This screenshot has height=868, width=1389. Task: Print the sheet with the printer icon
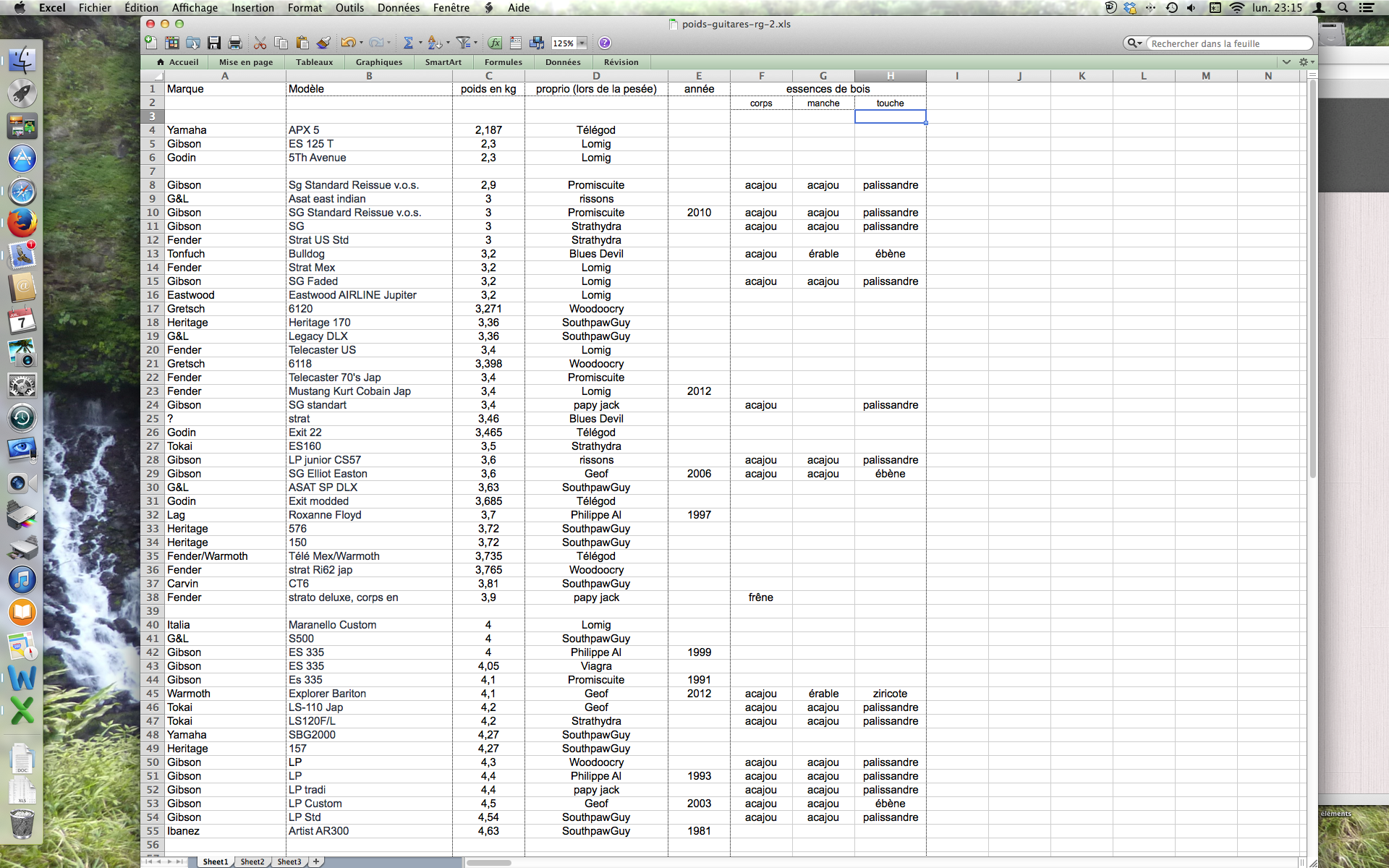click(x=235, y=43)
